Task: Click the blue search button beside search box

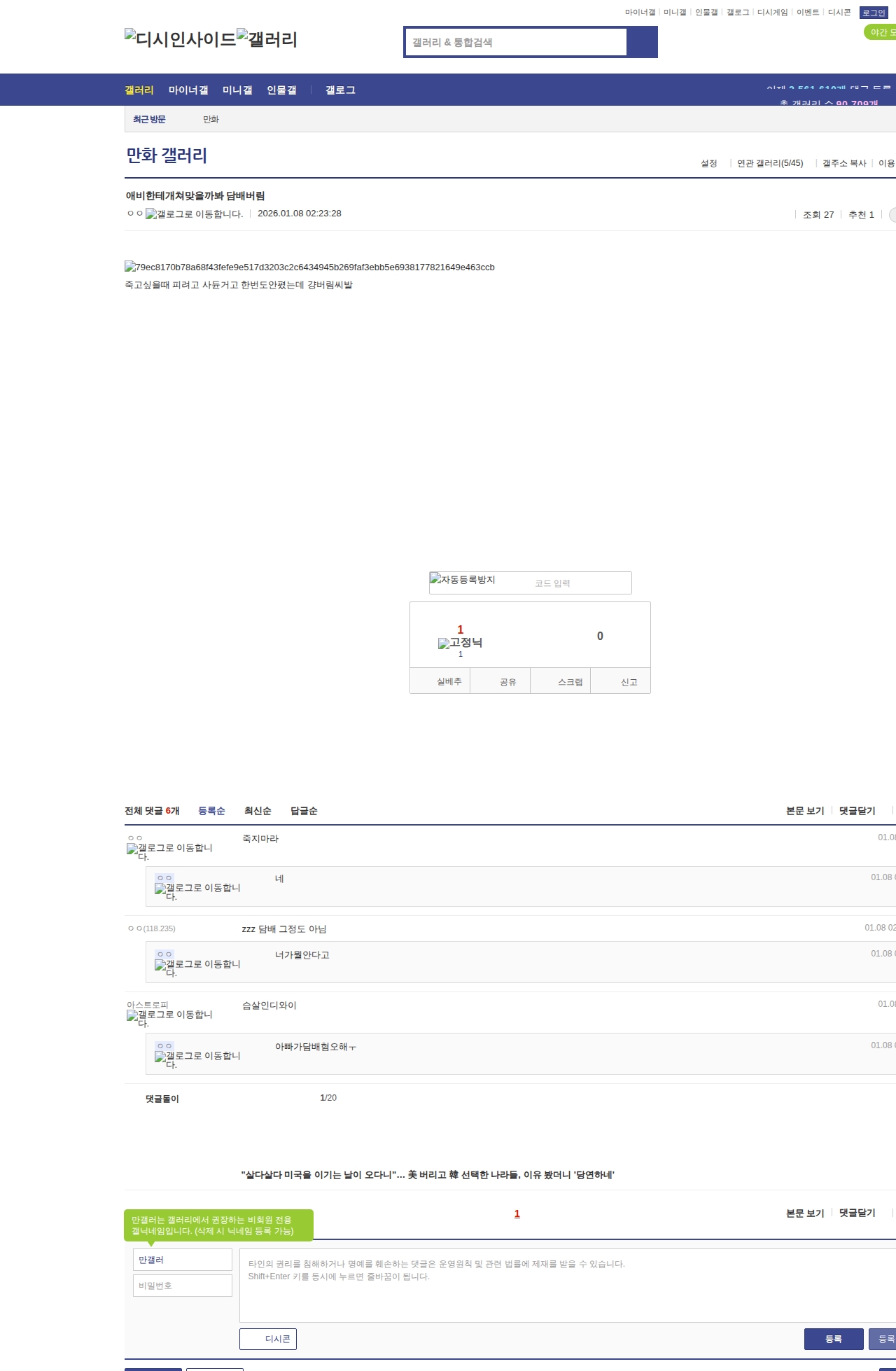Action: (x=642, y=42)
